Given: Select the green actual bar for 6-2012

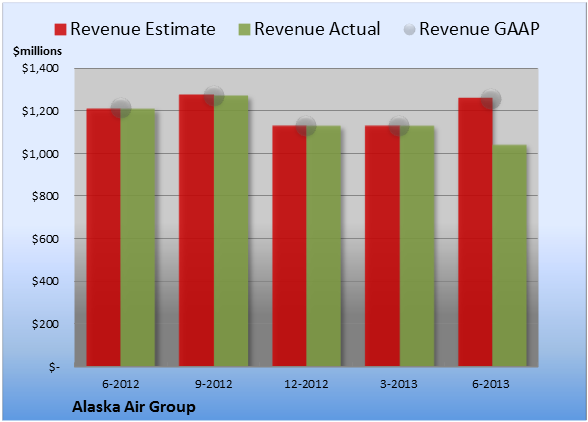Looking at the screenshot, I should point(138,237).
